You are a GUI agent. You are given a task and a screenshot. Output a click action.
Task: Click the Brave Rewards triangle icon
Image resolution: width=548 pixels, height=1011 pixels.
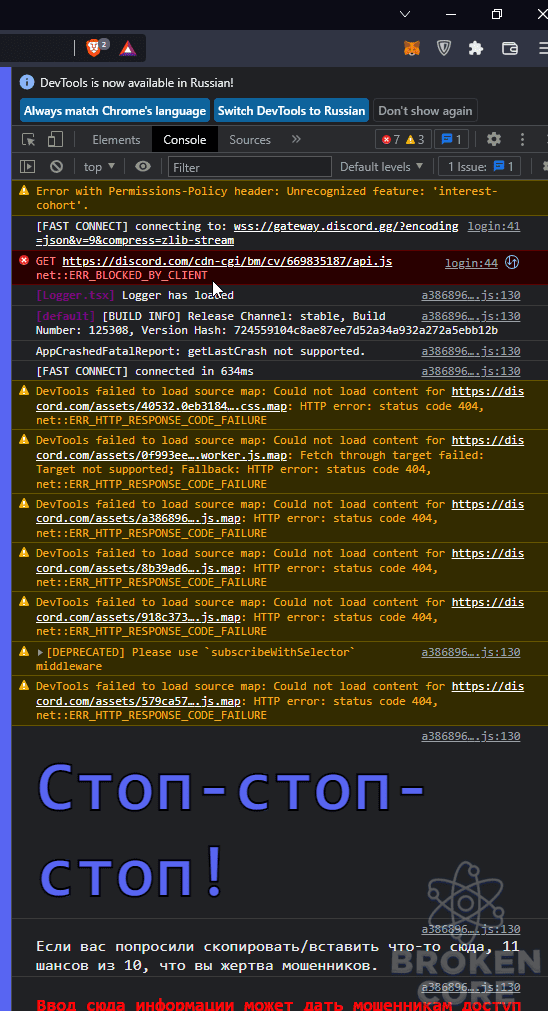pos(127,48)
